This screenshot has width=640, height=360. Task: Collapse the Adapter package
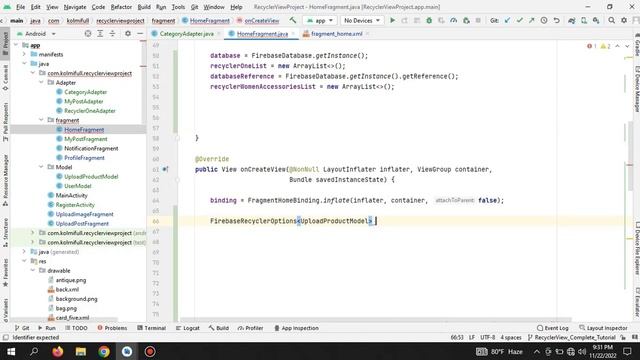tap(41, 82)
